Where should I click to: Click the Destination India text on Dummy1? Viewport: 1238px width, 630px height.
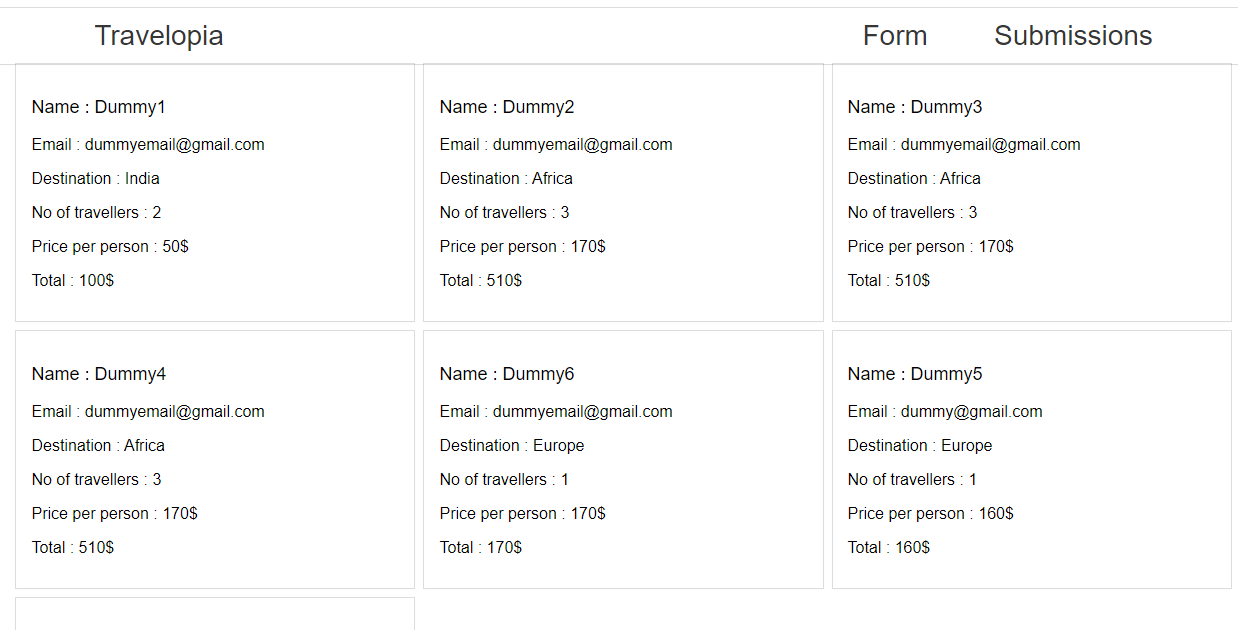95,178
